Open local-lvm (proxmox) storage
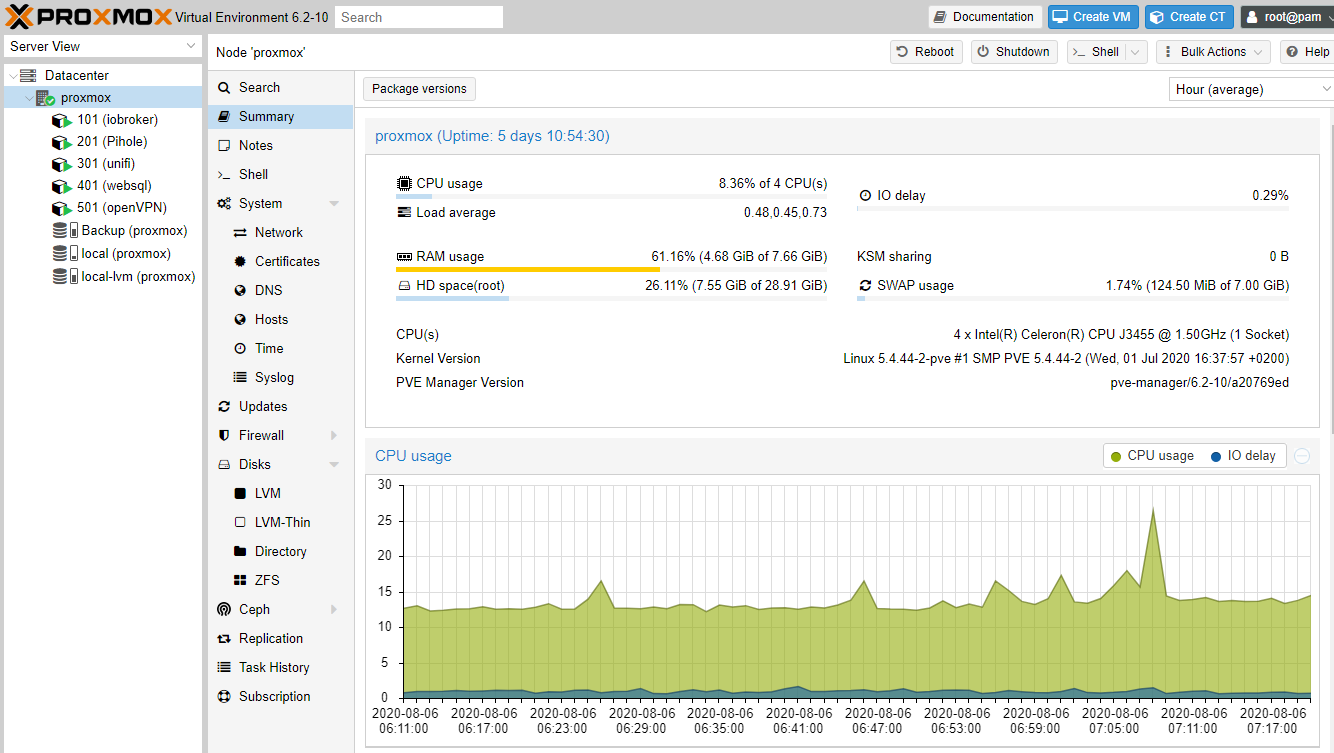 point(138,276)
